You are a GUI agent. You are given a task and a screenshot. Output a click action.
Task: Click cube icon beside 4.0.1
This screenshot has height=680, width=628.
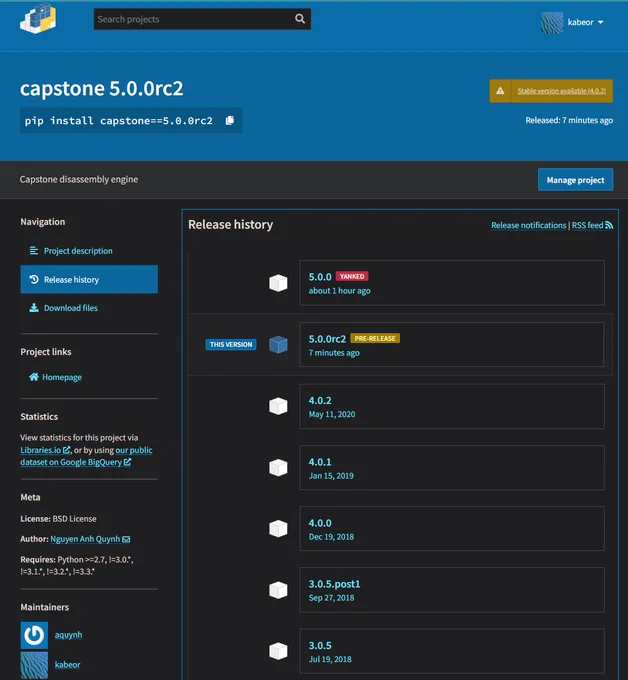click(x=278, y=468)
